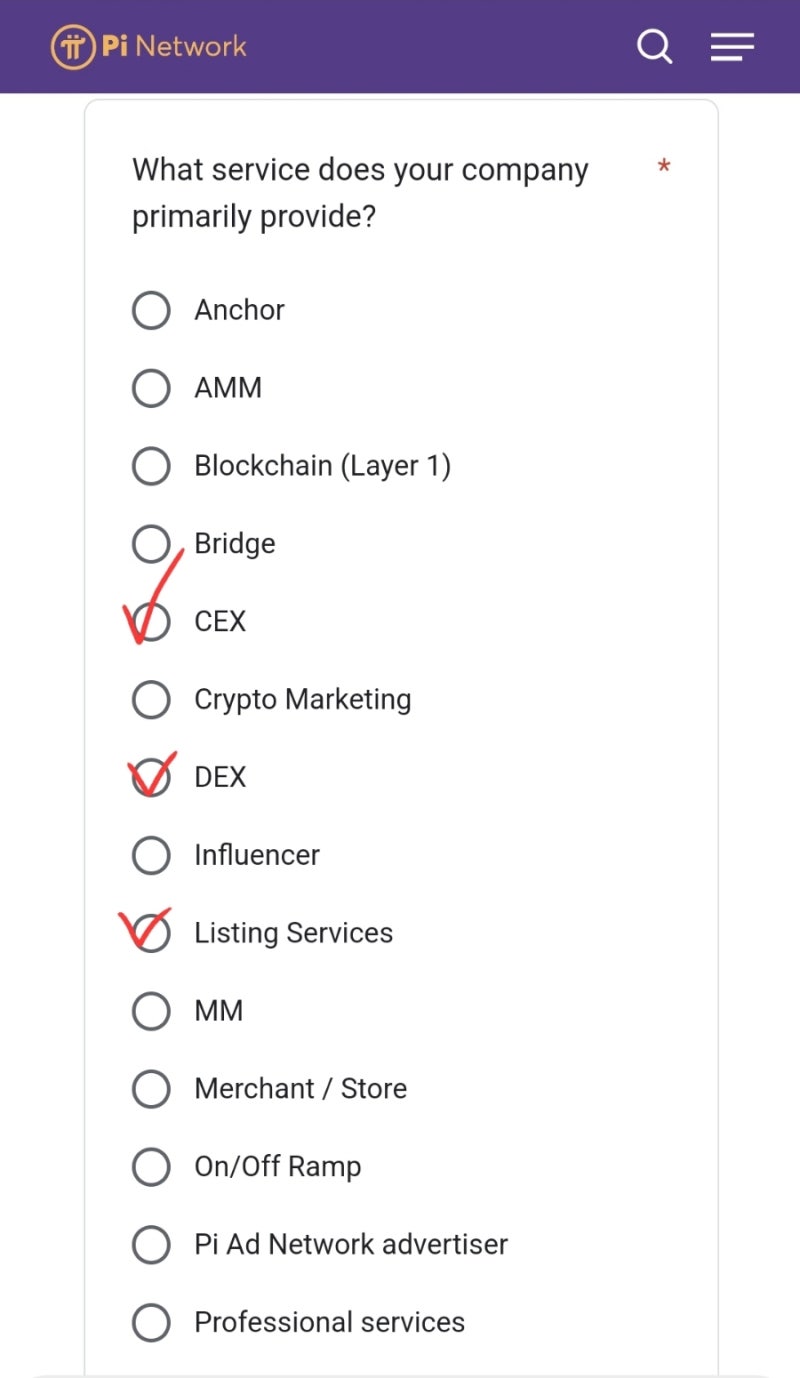
Task: Choose the AMM radio option
Action: [x=151, y=388]
